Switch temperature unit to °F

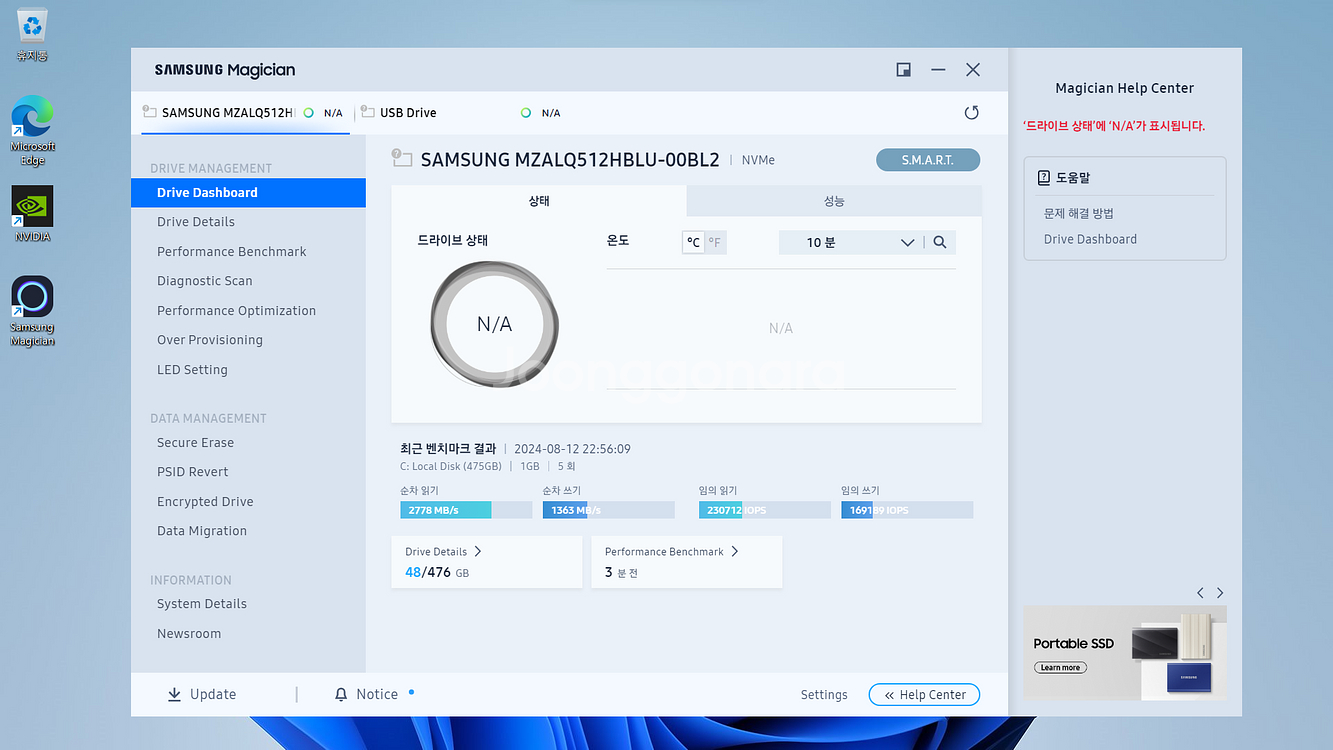point(715,242)
